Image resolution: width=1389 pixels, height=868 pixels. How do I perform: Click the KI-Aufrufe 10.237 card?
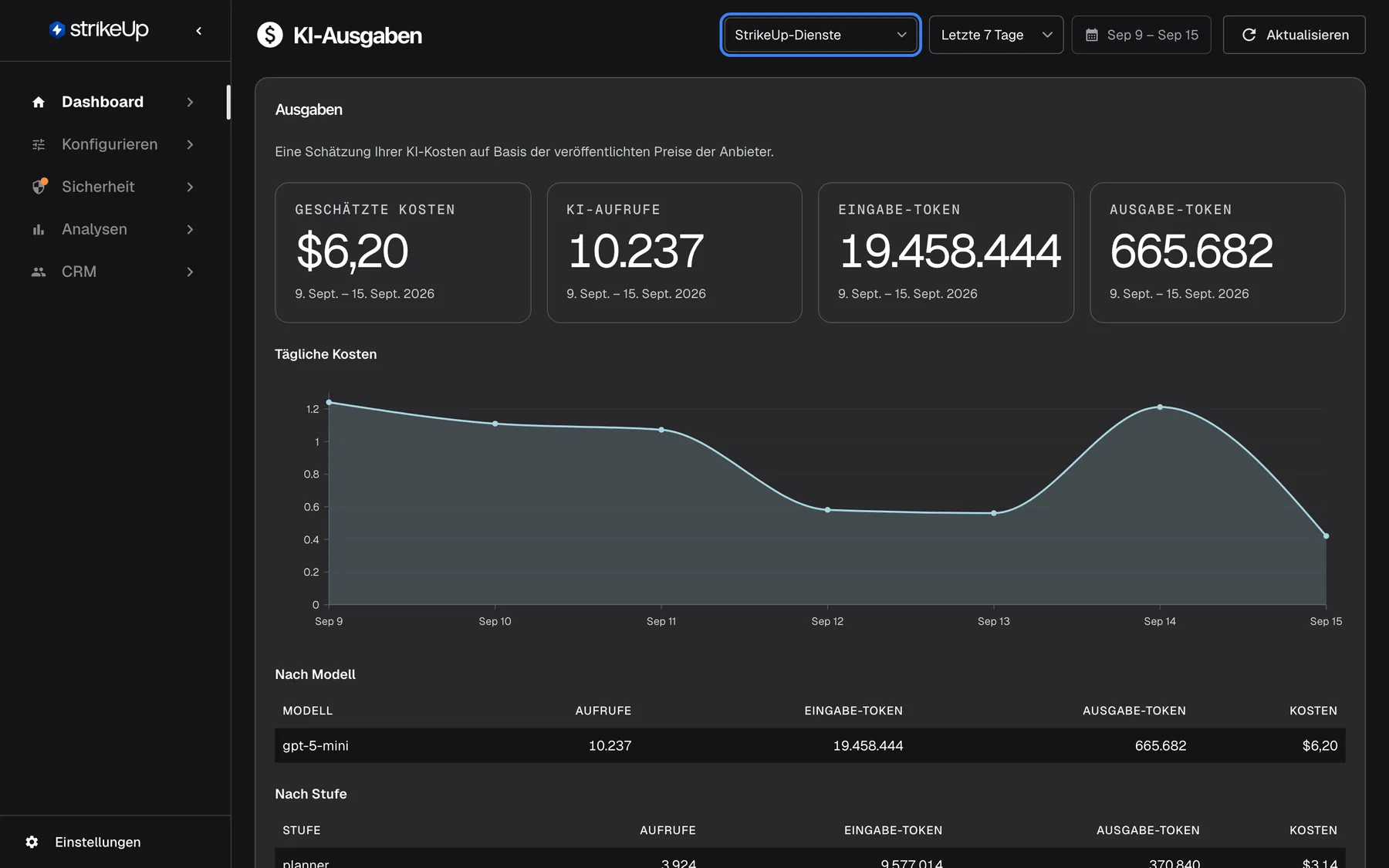tap(674, 252)
